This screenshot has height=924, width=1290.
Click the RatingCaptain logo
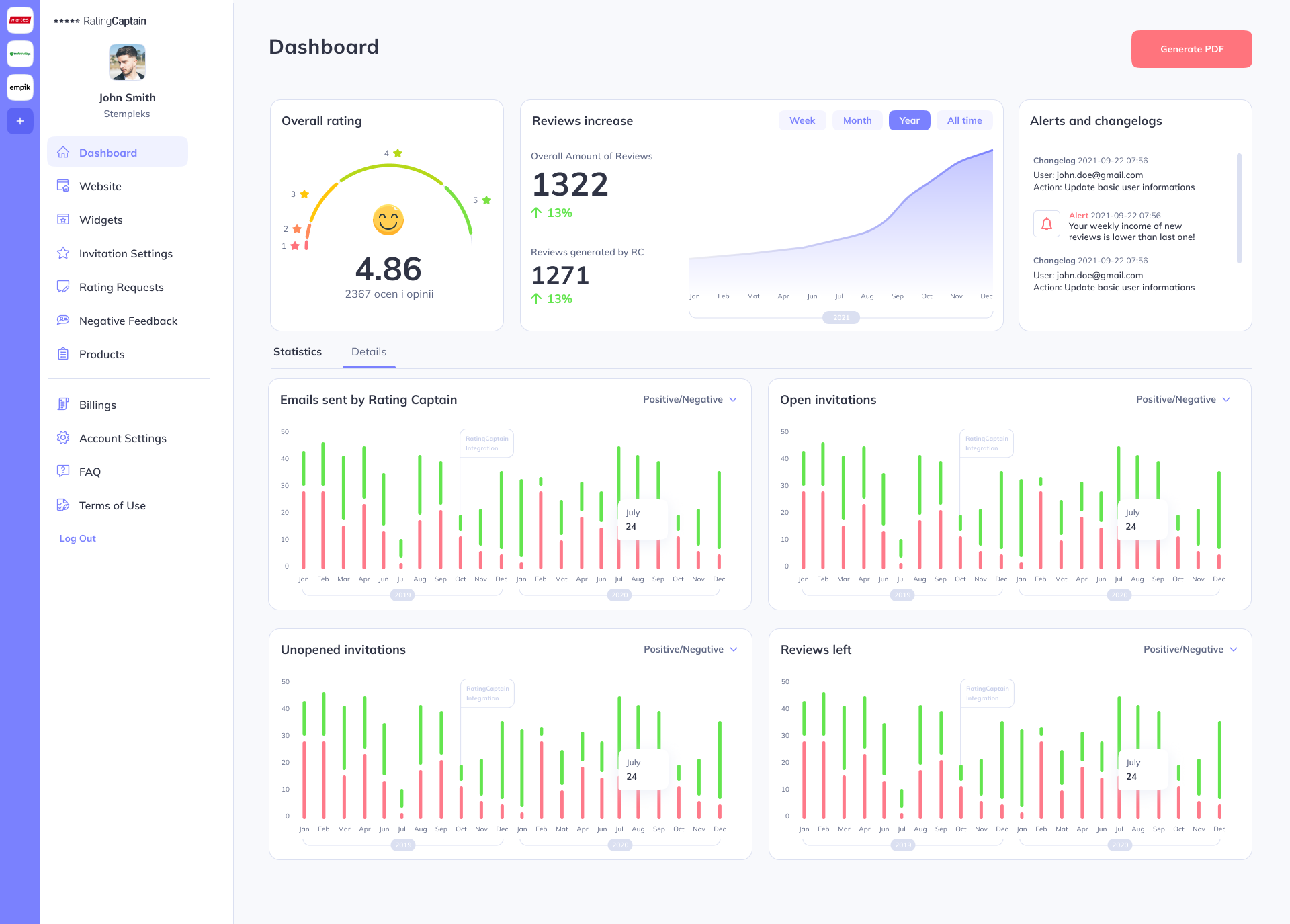pos(100,21)
